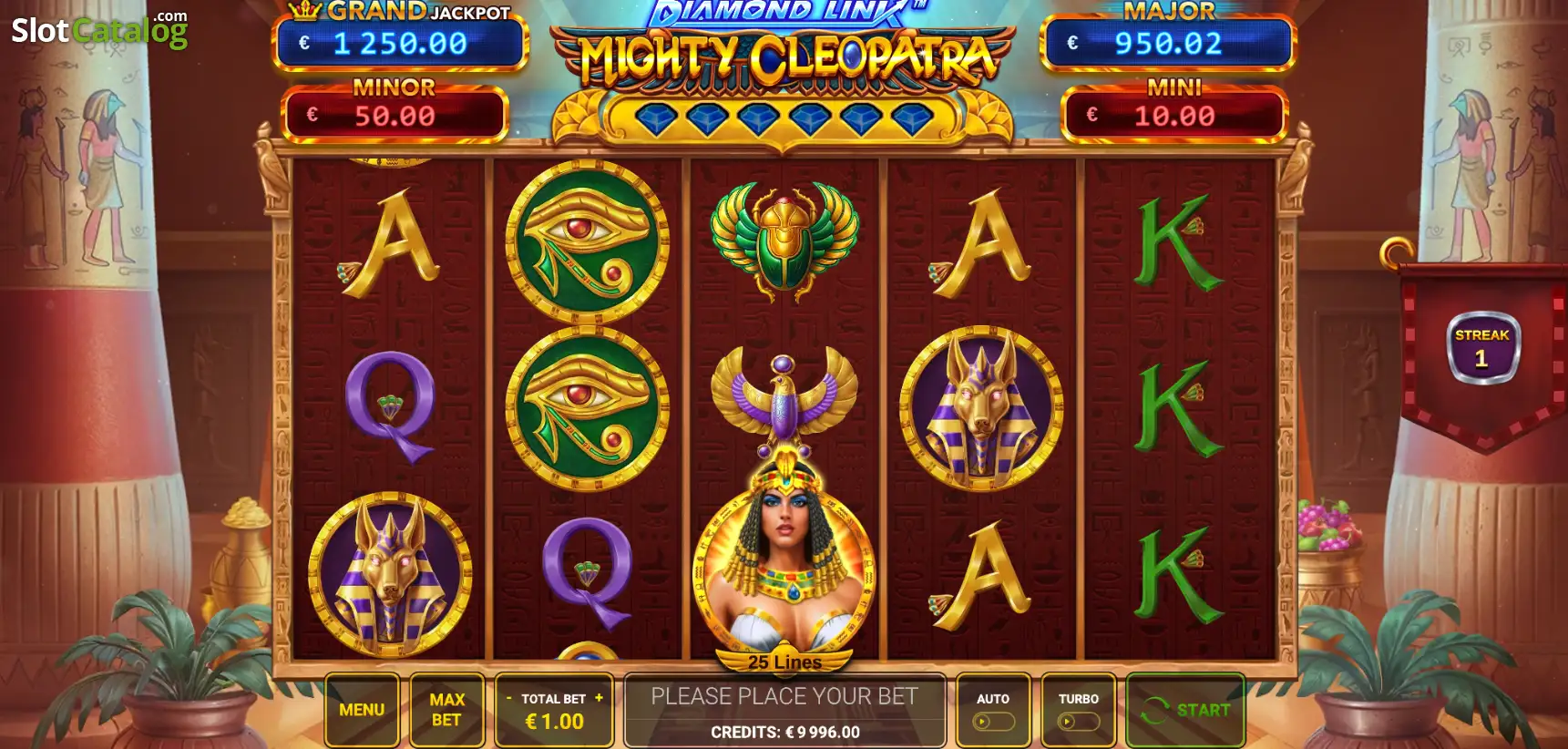Click the Cleopatra symbol on reel three
The height and width of the screenshot is (749, 1568).
point(784,556)
